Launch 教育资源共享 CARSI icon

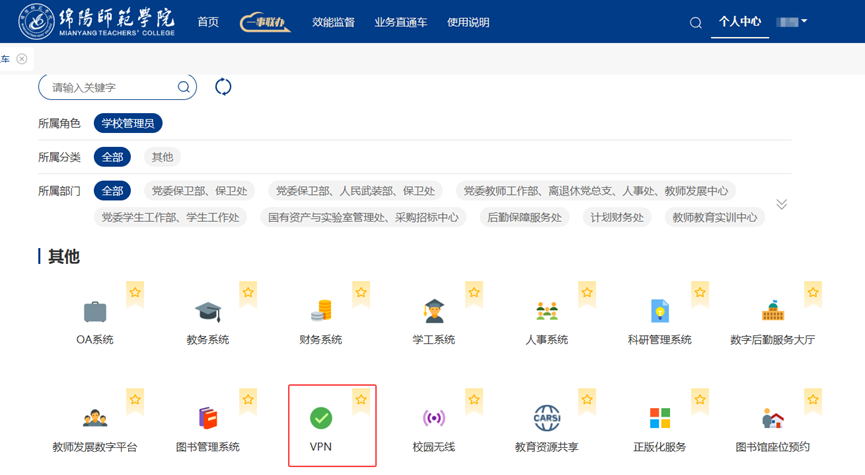pyautogui.click(x=547, y=418)
